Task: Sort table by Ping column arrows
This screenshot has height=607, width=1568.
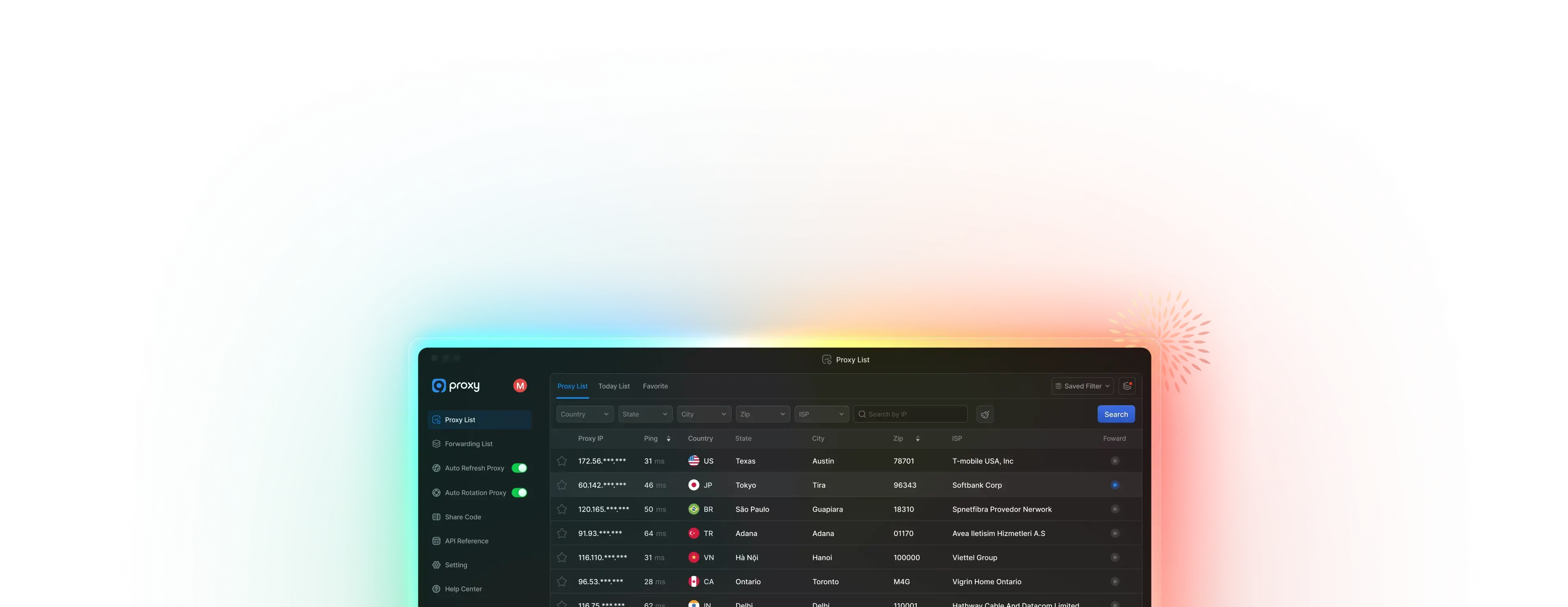Action: [668, 439]
